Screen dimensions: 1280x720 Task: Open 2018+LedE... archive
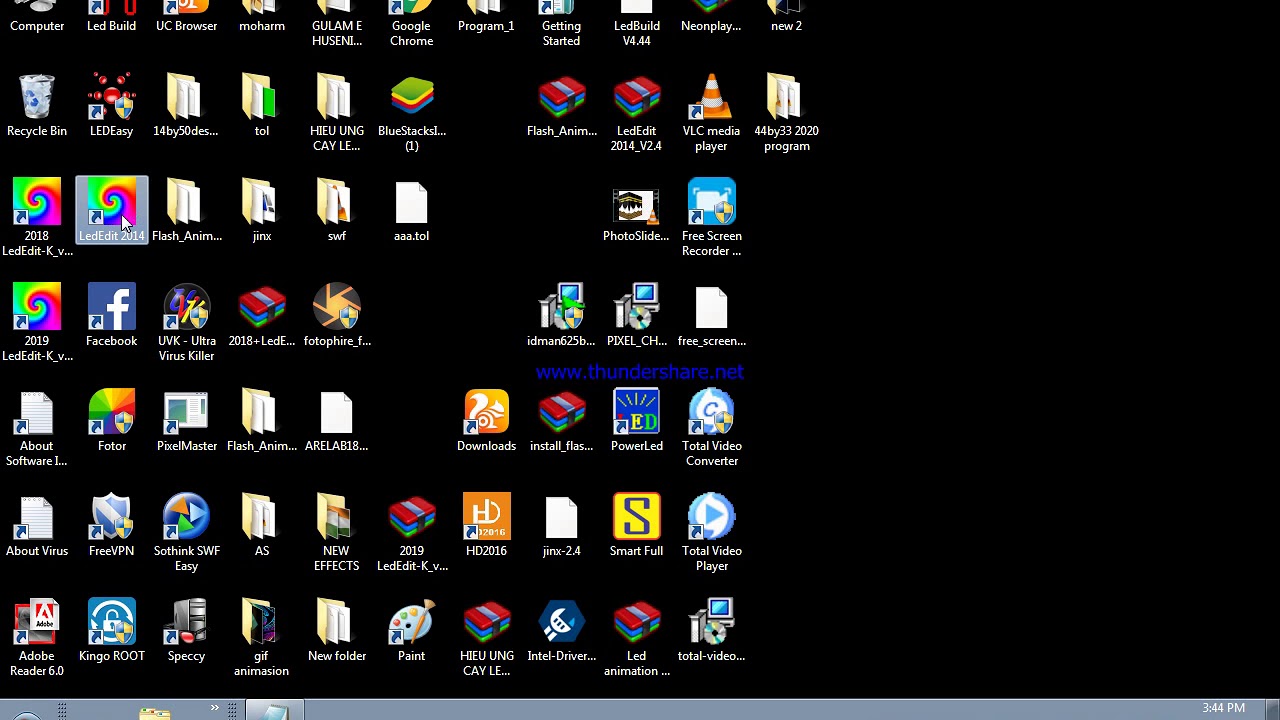pyautogui.click(x=262, y=316)
